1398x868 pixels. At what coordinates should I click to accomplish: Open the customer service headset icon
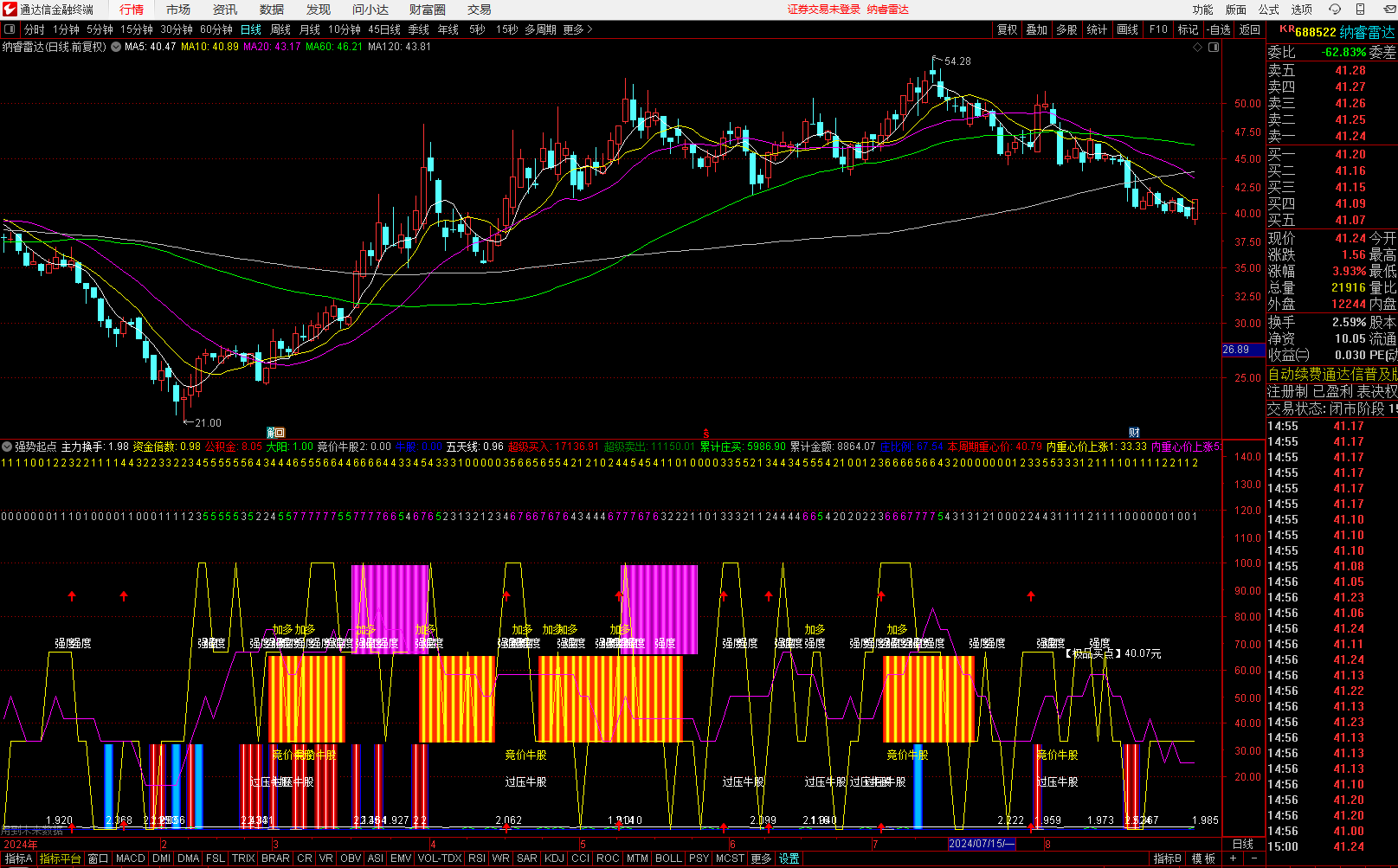[1334, 10]
